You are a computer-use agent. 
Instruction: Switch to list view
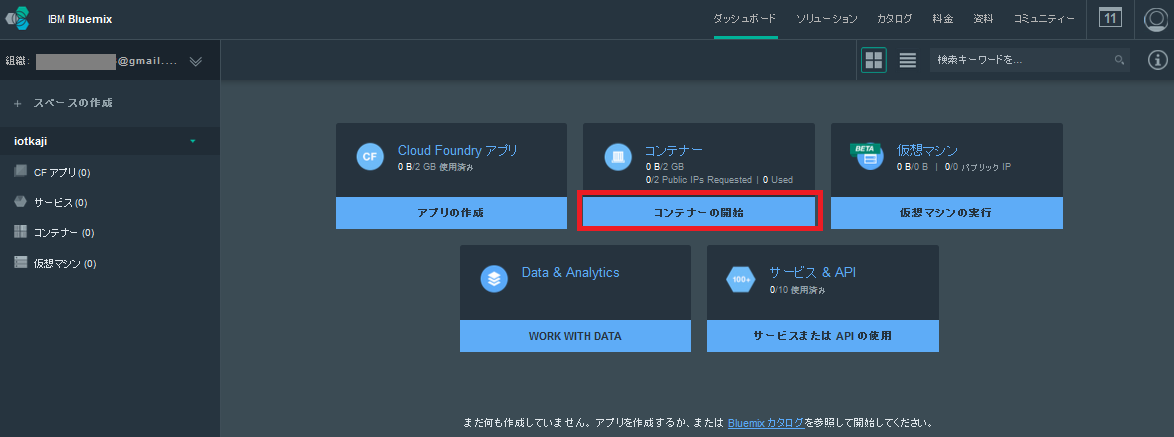[907, 61]
